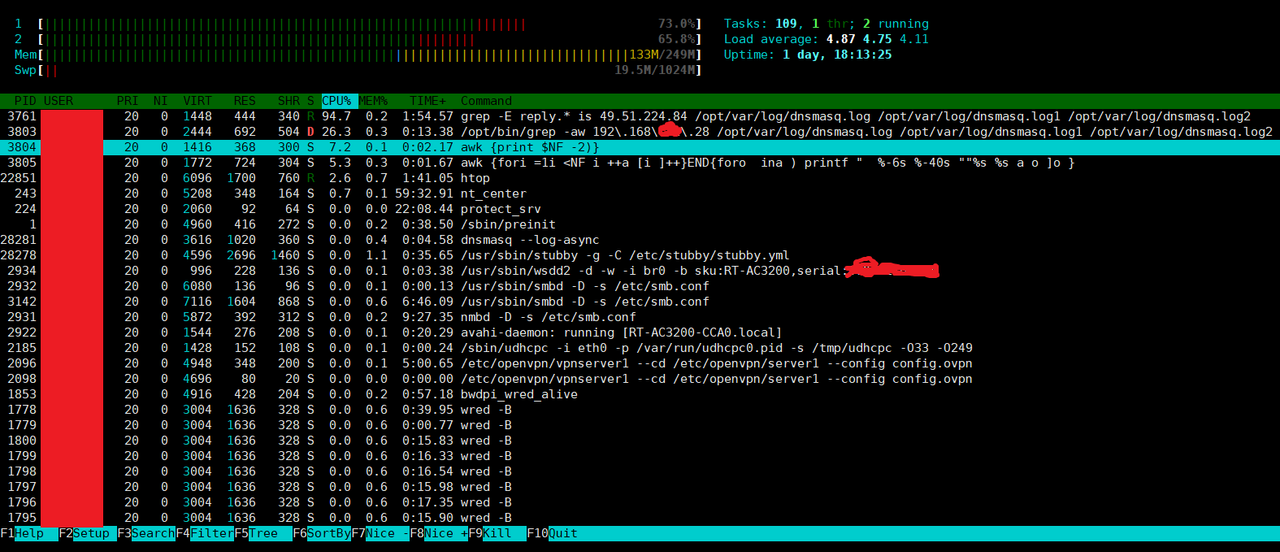Select the wred -B process with PID 1778
Viewport: 1280px width, 552px height.
(x=640, y=410)
